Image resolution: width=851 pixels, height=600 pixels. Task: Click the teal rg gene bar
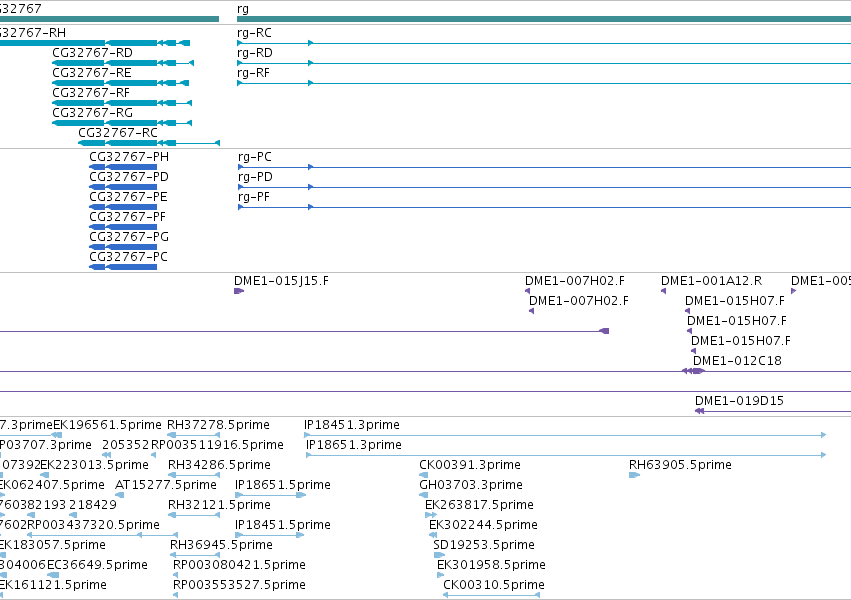point(544,19)
